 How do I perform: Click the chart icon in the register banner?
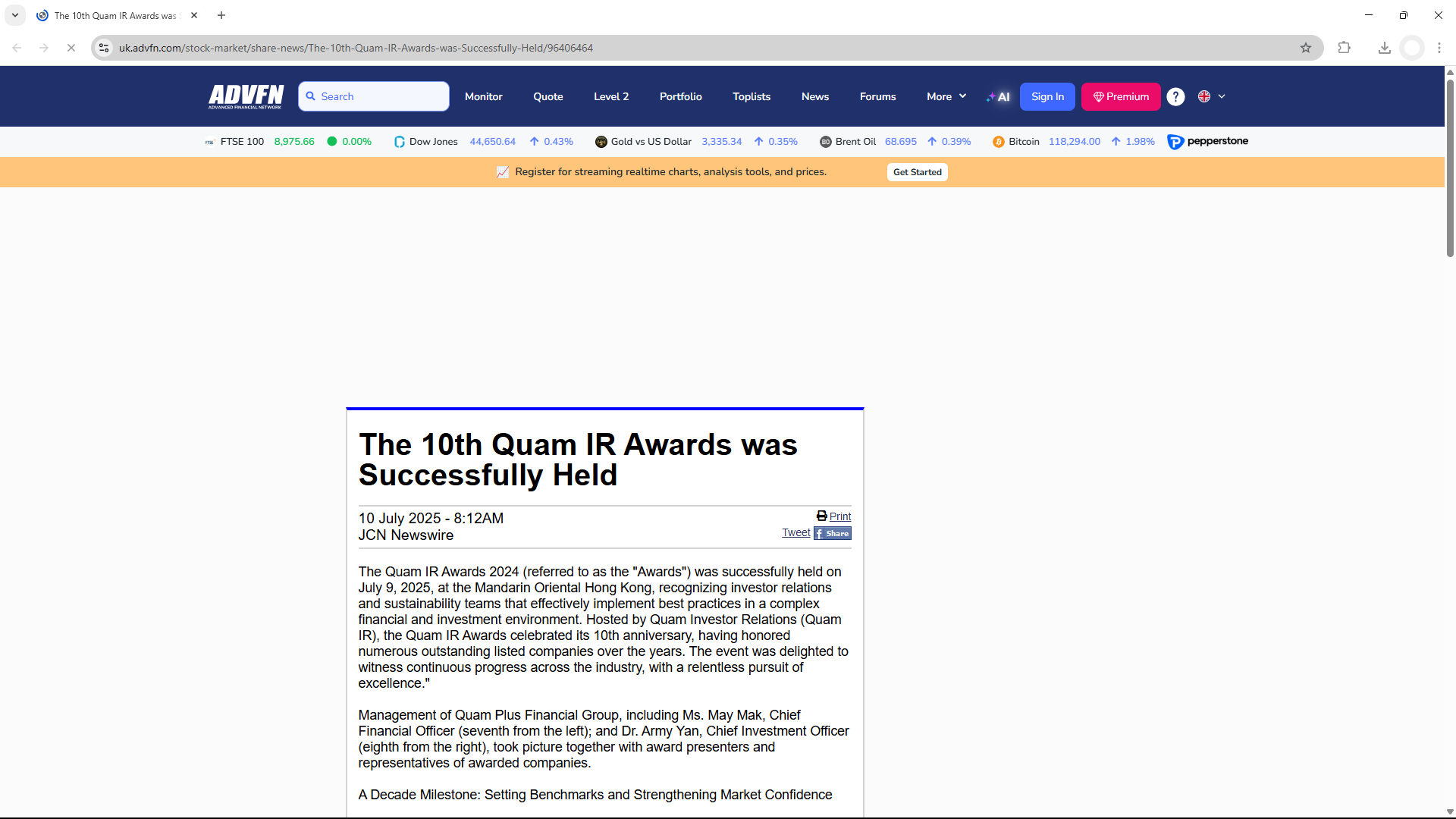point(503,172)
